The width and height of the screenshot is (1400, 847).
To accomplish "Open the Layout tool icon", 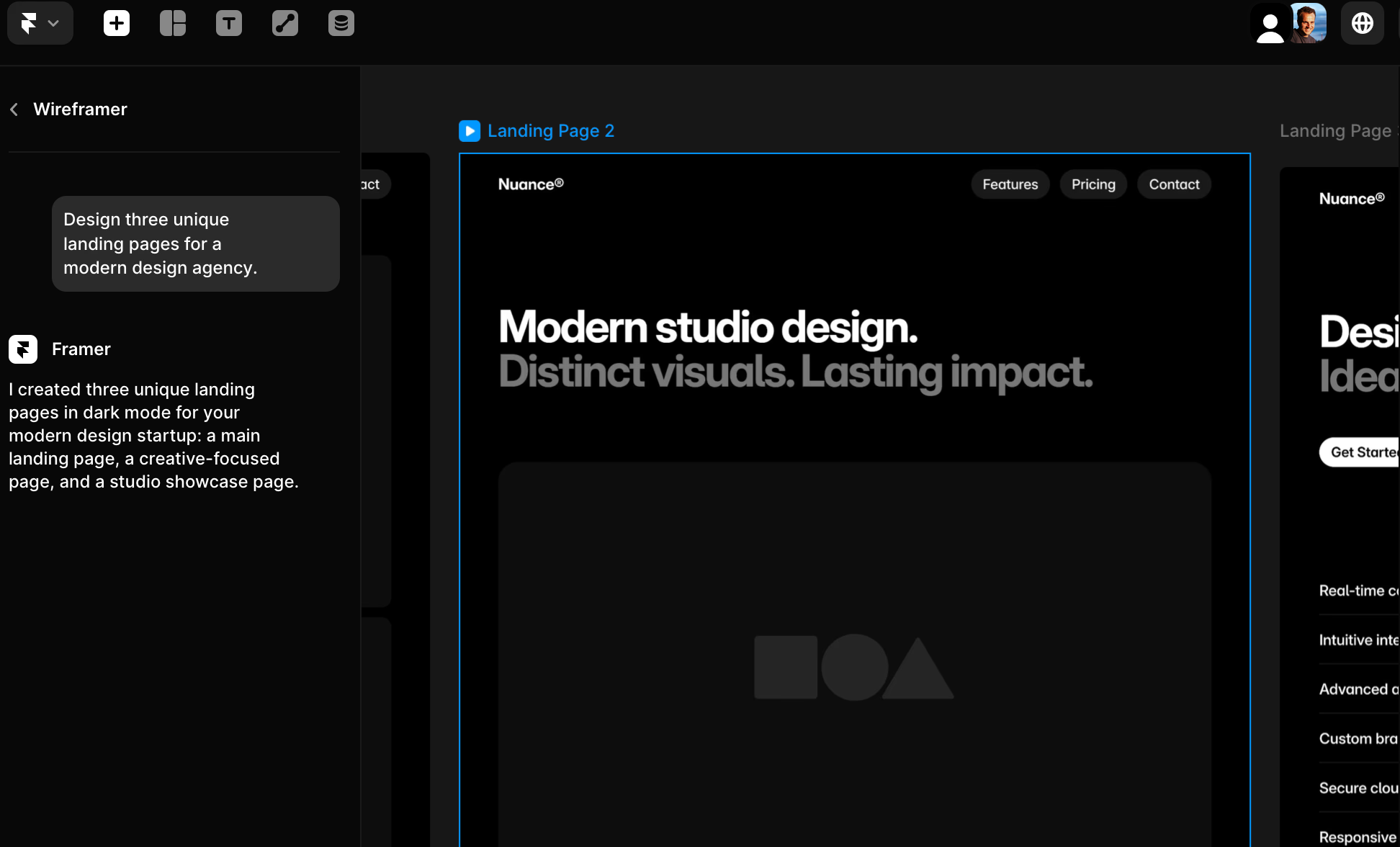I will 173,23.
